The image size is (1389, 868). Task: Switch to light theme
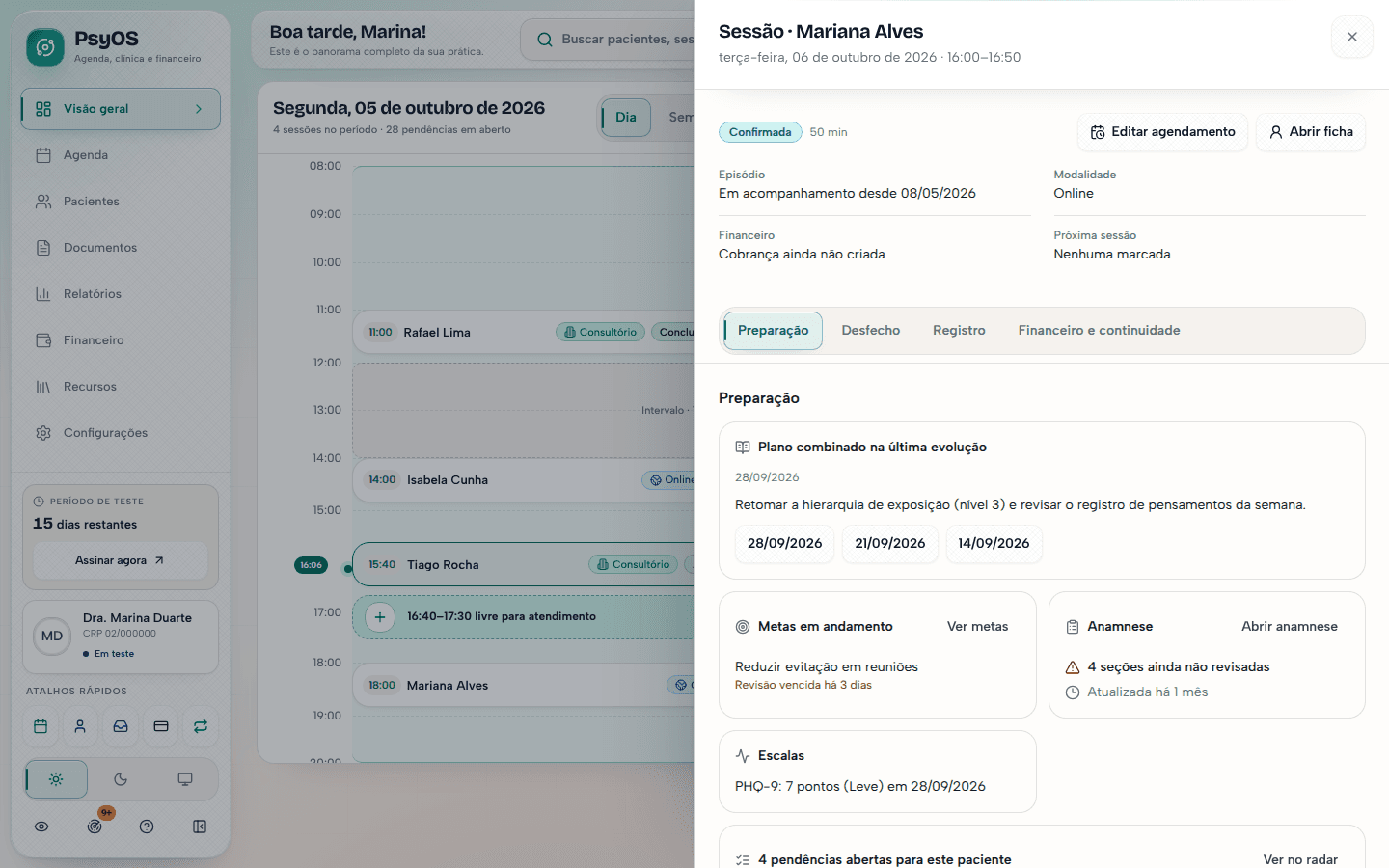coord(56,779)
